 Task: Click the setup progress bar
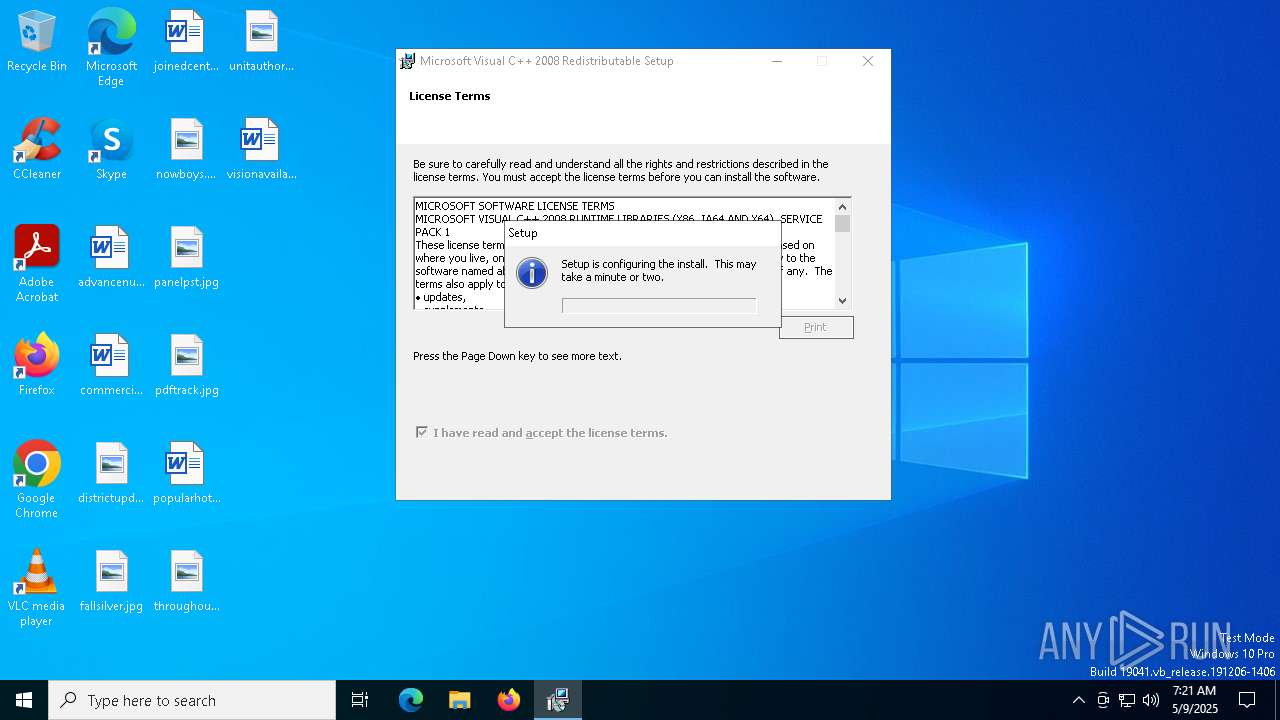pos(659,305)
